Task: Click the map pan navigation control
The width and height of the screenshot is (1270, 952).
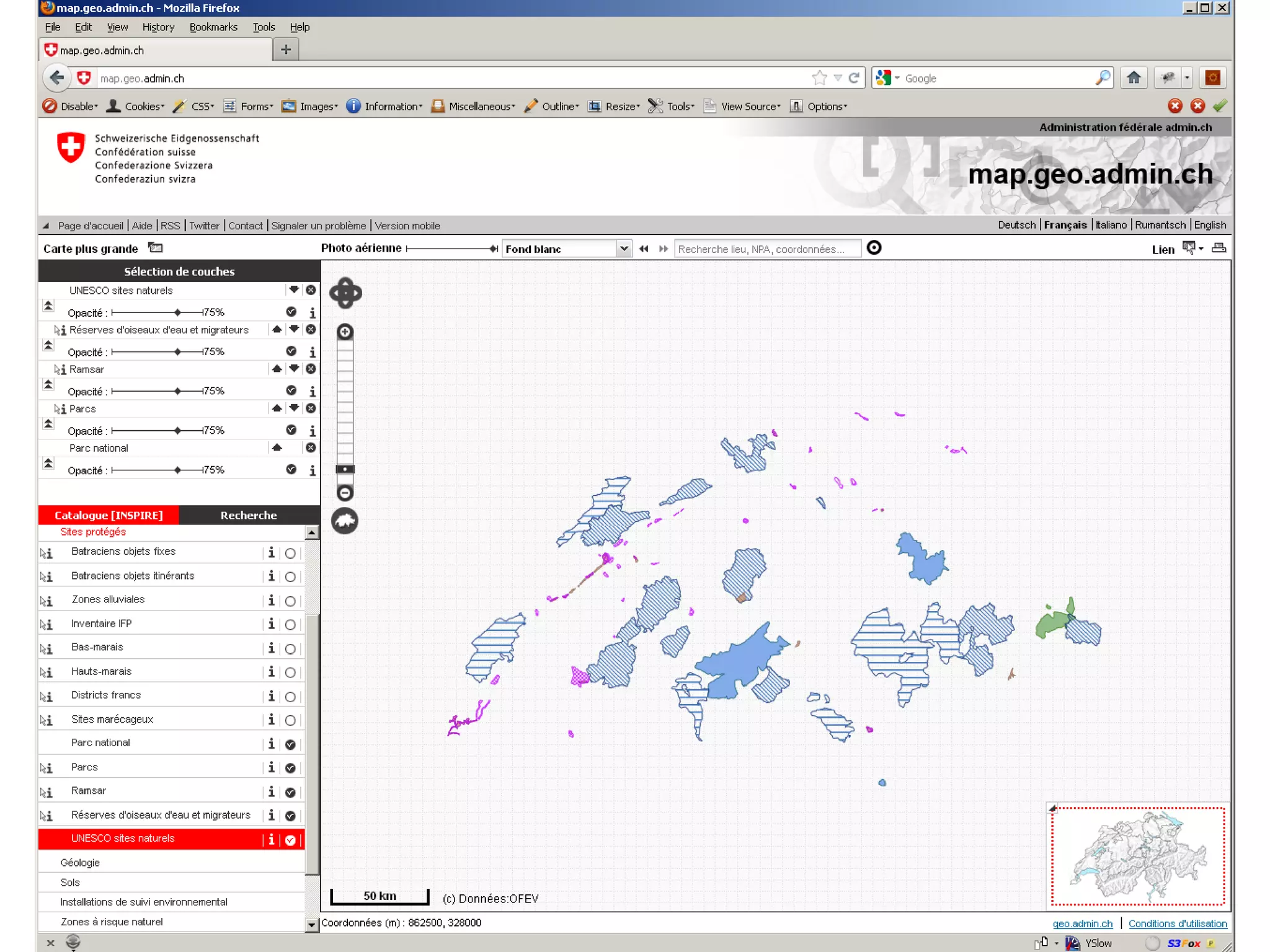Action: tap(345, 293)
